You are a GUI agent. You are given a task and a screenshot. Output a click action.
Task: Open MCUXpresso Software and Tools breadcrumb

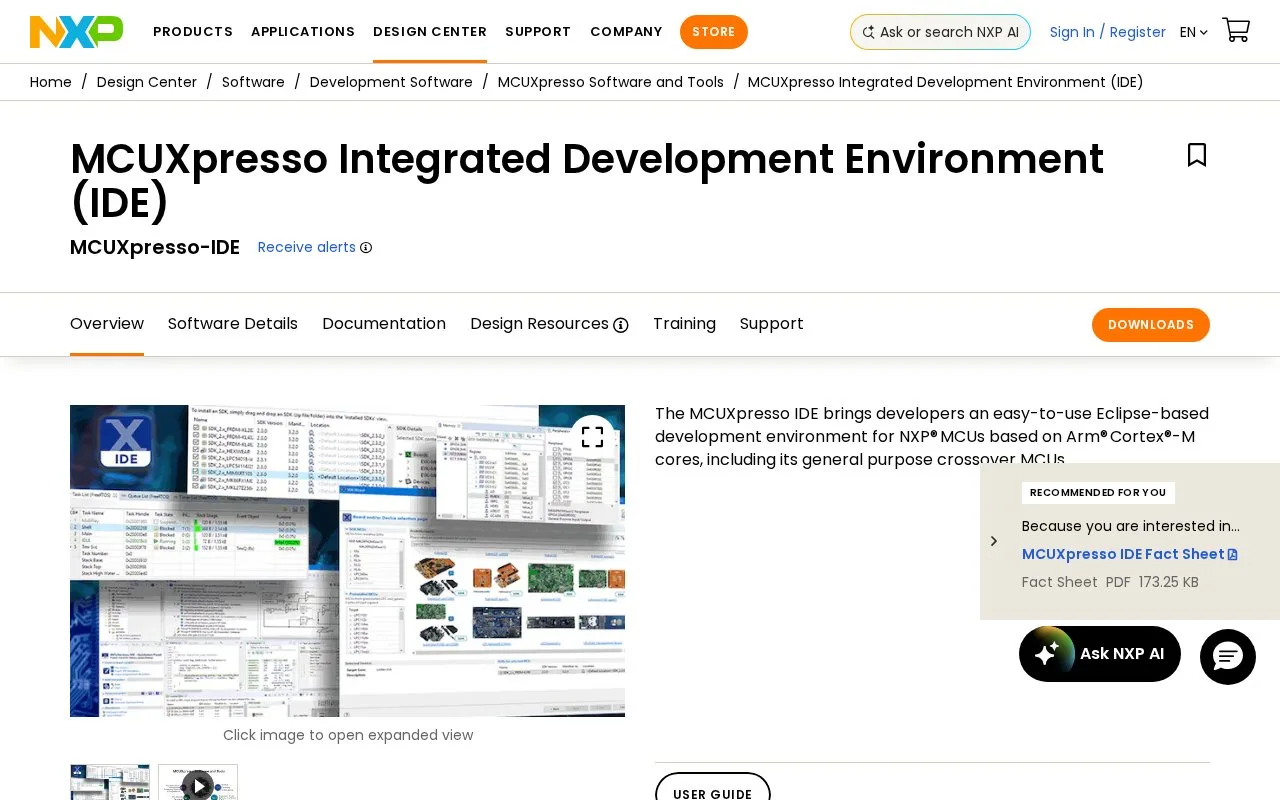(x=611, y=82)
